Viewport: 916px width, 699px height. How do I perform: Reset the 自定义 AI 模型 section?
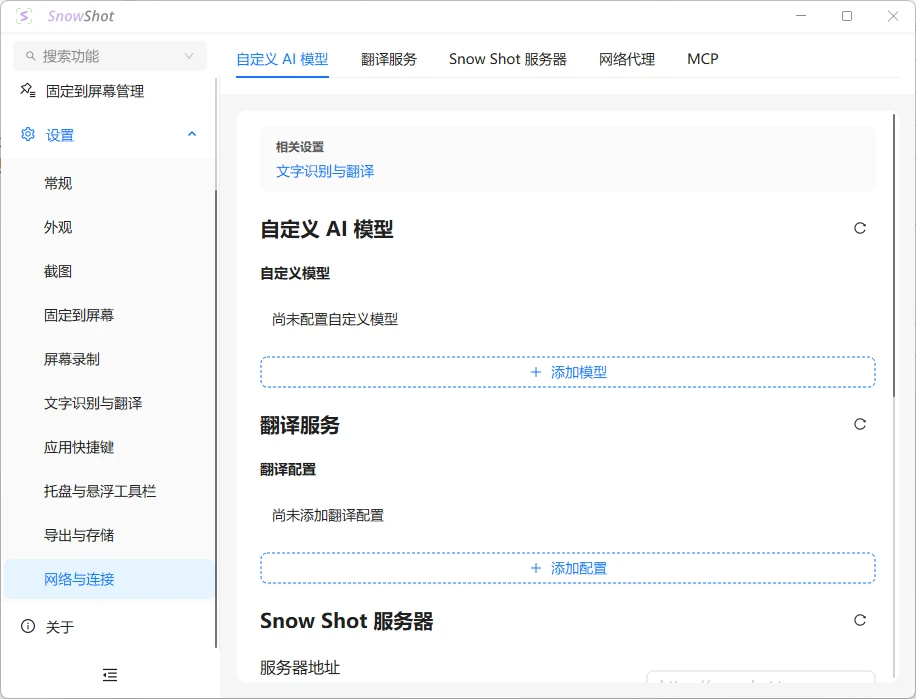(860, 228)
